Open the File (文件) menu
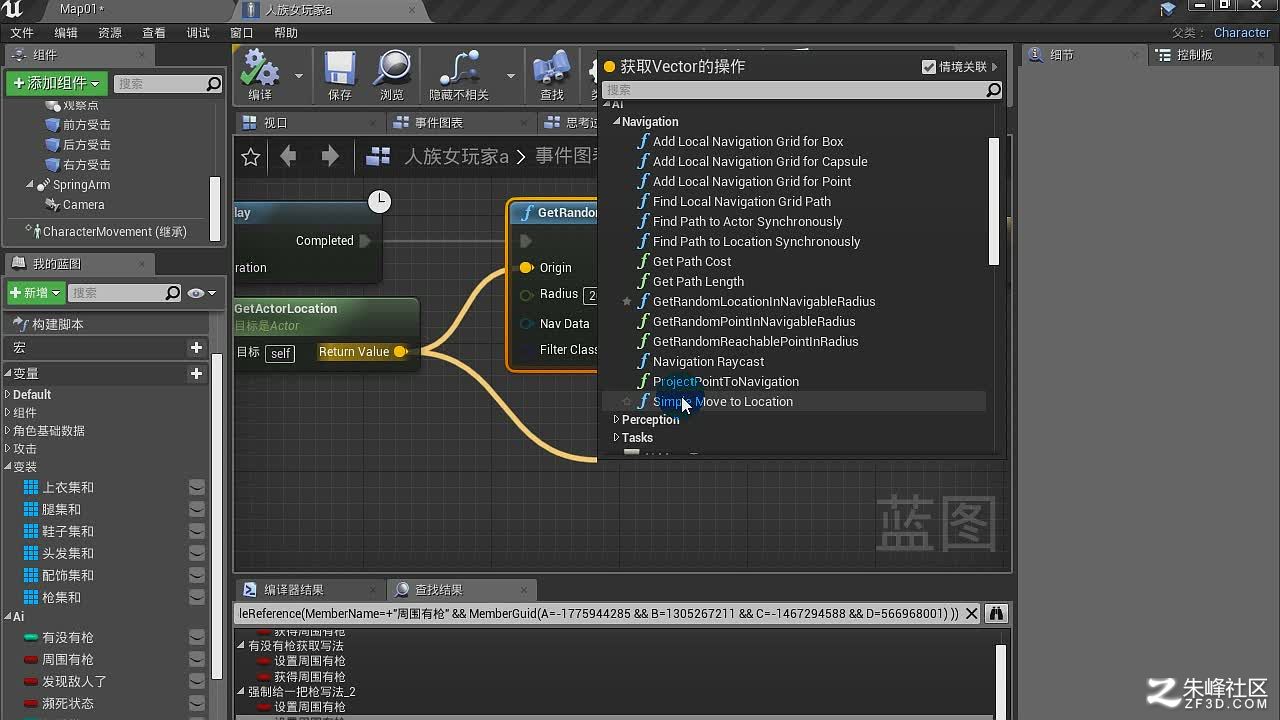This screenshot has height=720, width=1280. point(22,33)
